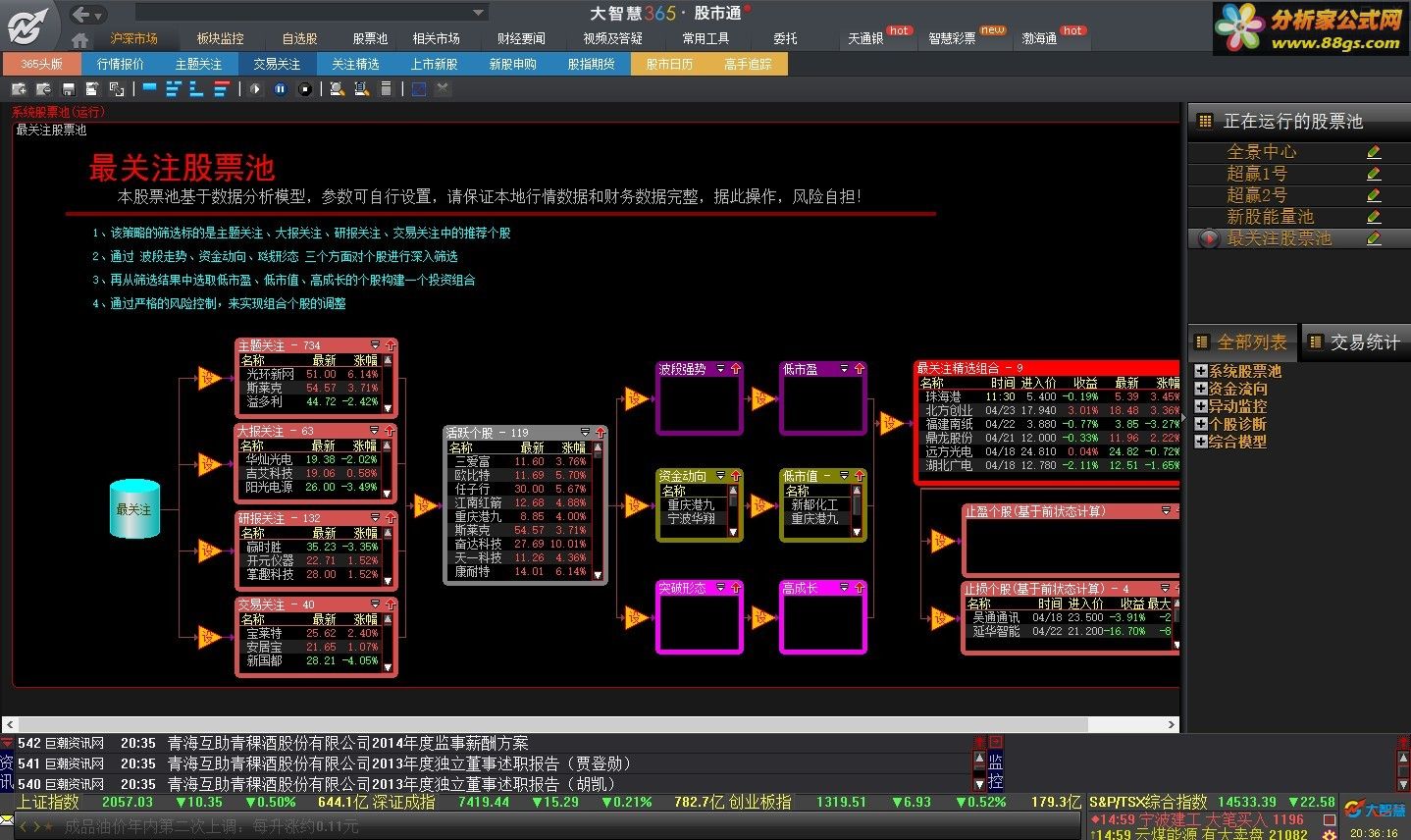Open the 财经要闻 menu tab
This screenshot has height=840, width=1411.
(x=521, y=38)
